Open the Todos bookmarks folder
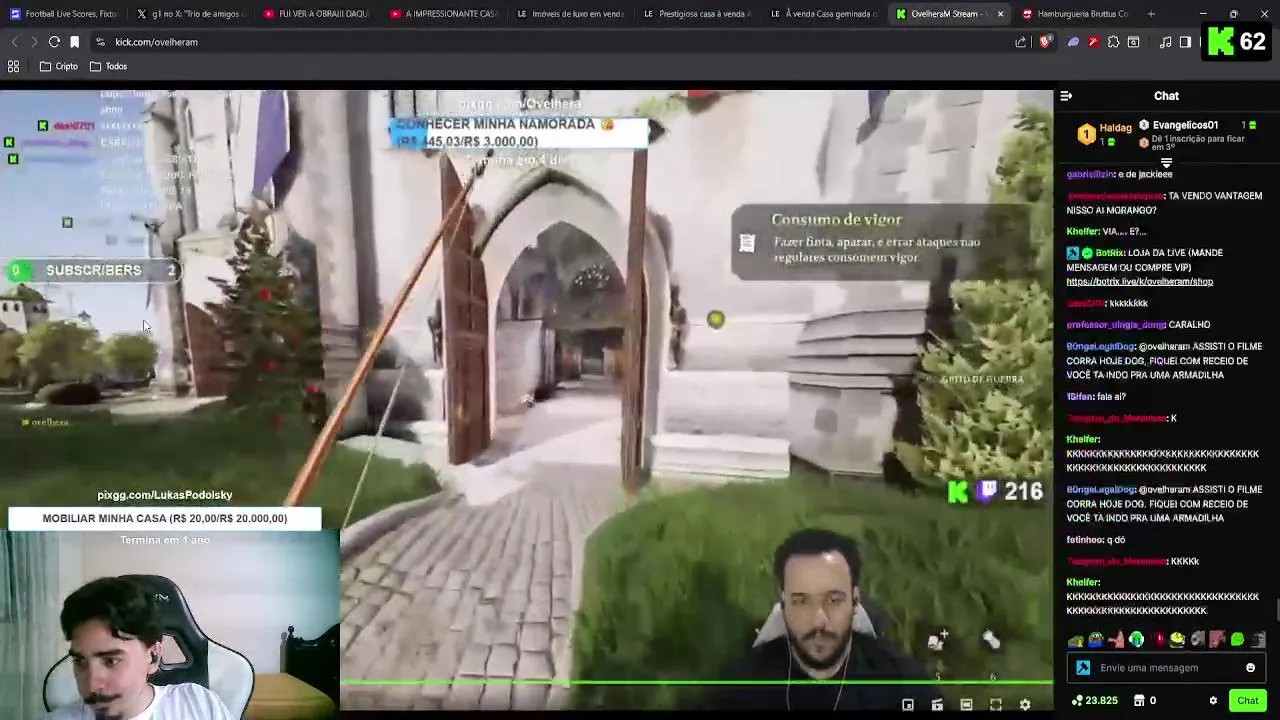The image size is (1280, 720). (108, 66)
